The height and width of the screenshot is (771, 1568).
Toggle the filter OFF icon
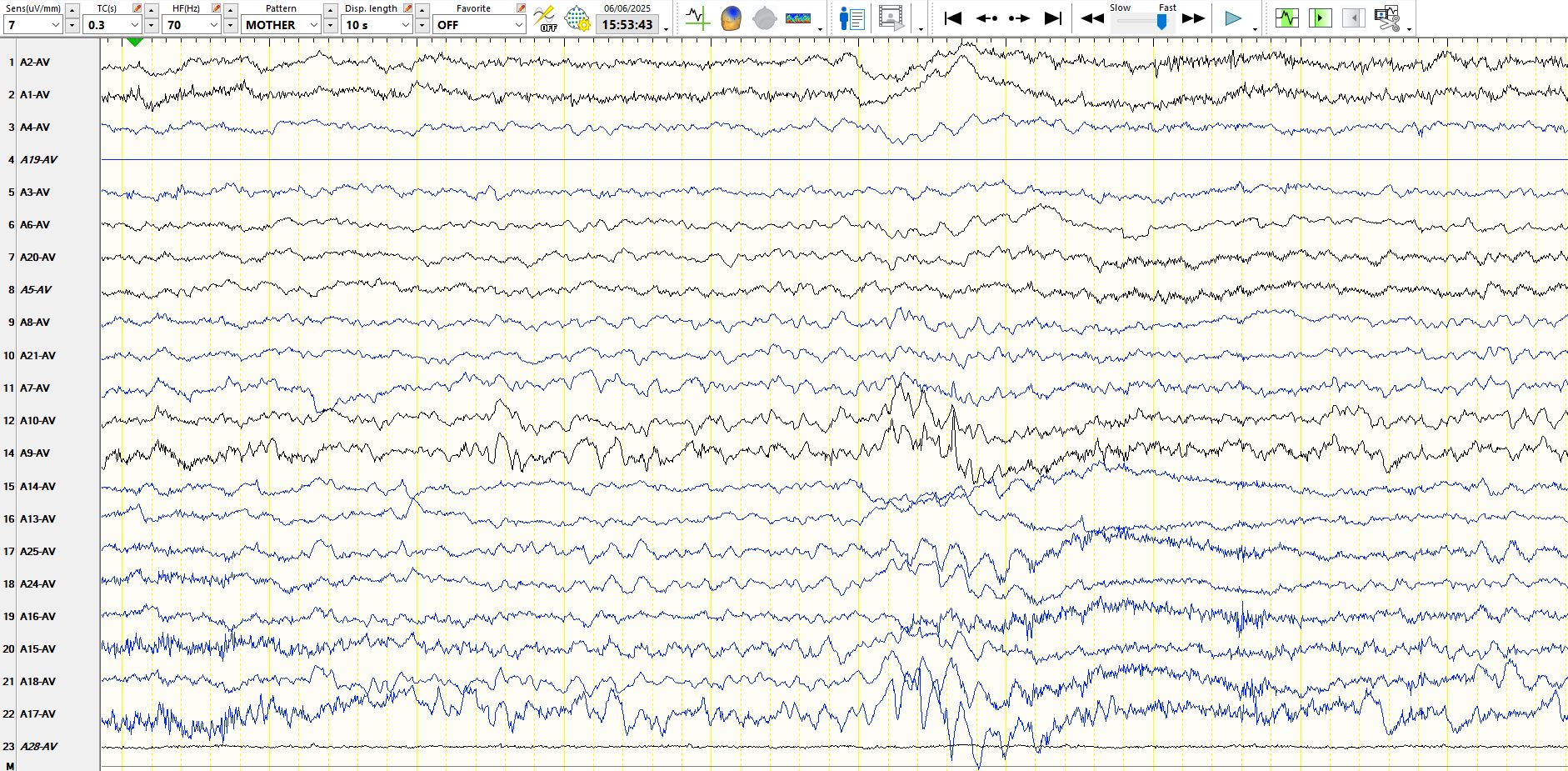pyautogui.click(x=545, y=18)
